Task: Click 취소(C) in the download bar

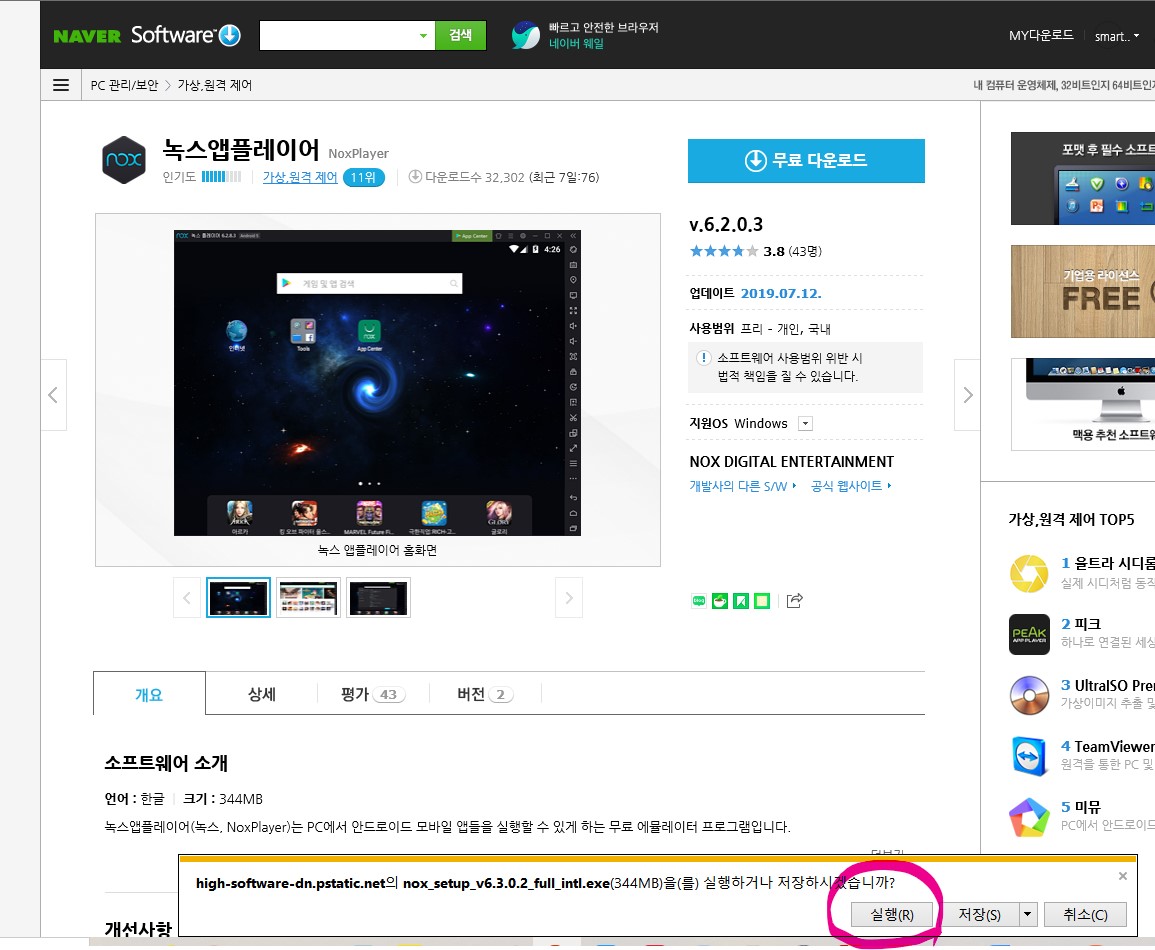Action: click(x=1086, y=915)
